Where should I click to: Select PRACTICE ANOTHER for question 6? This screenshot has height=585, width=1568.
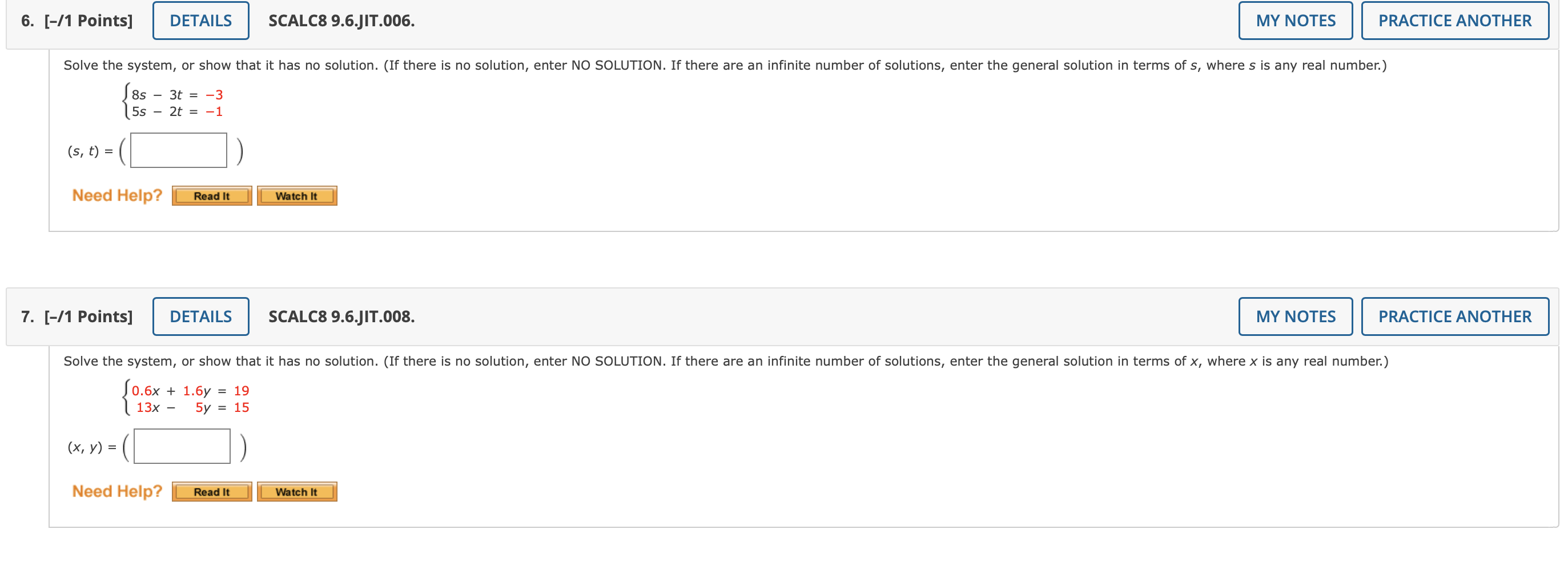click(x=1456, y=20)
